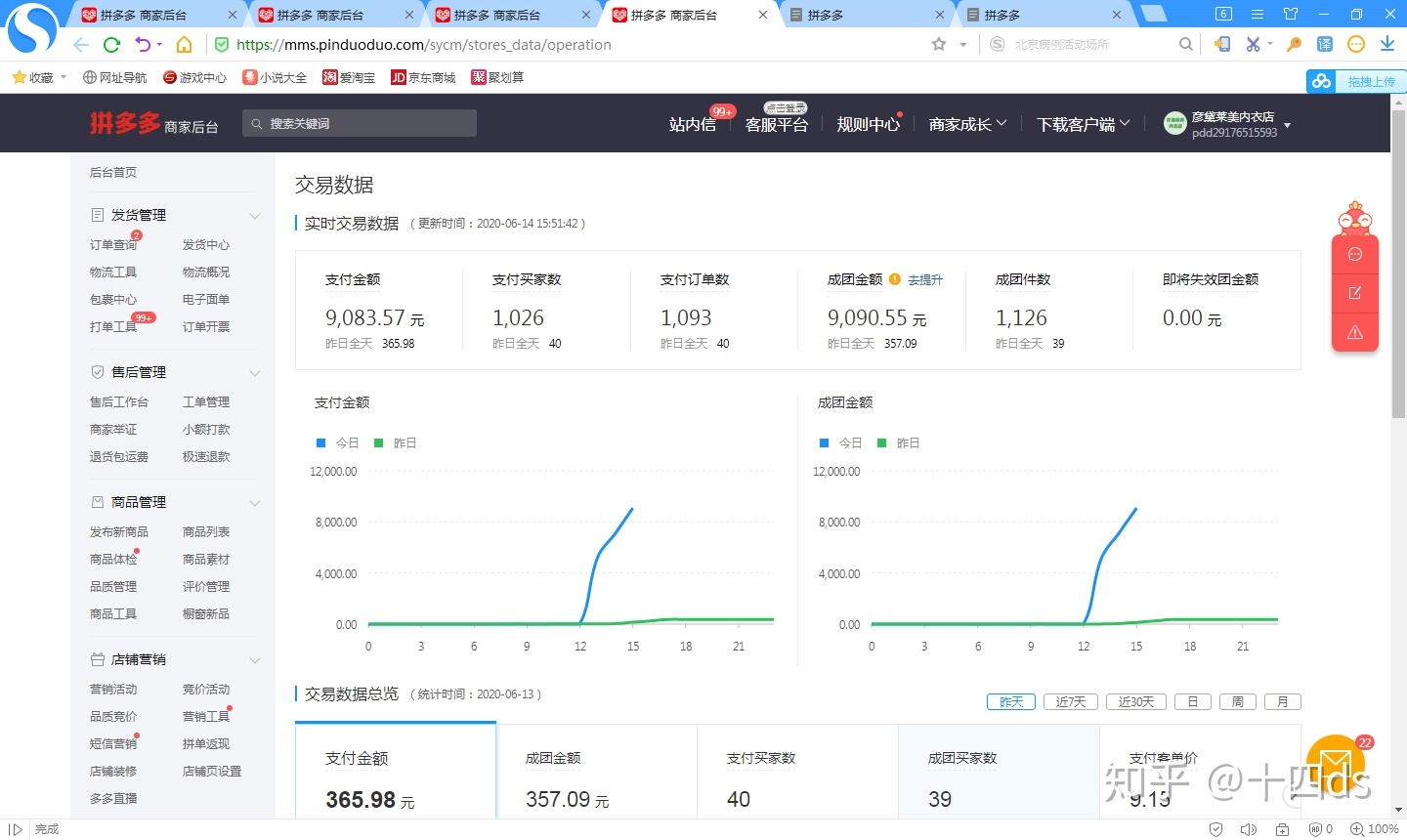Select the 昨天 time range
Screen dimensions: 1407x840
(1011, 701)
